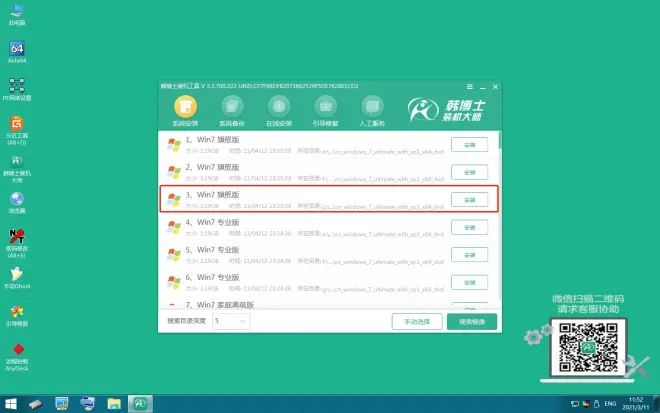Click the Windows flag icon in row 1
Image resolution: width=660 pixels, height=413 pixels.
pyautogui.click(x=174, y=145)
